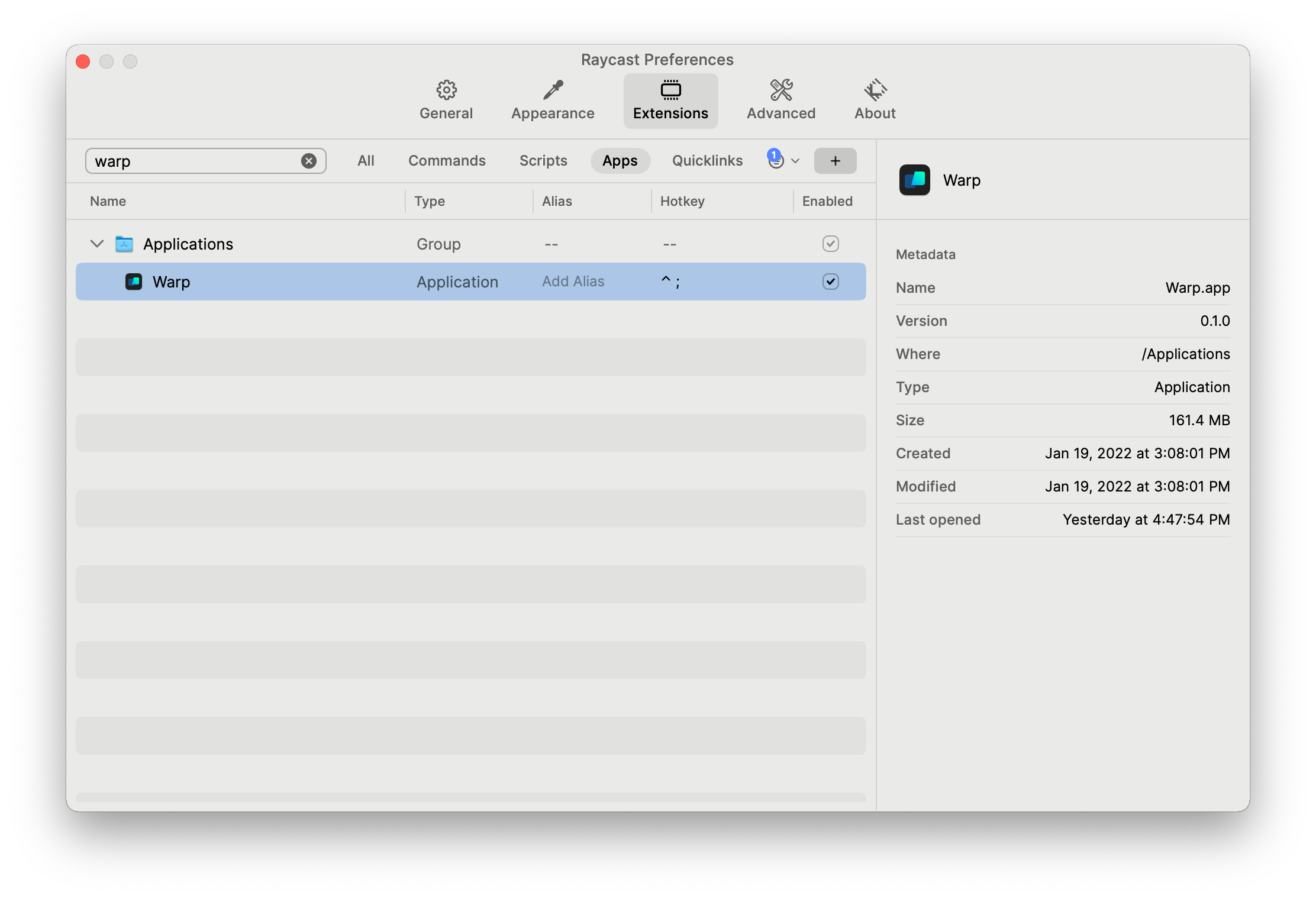The width and height of the screenshot is (1316, 899).
Task: Edit the Warp hotkey field
Action: [670, 282]
